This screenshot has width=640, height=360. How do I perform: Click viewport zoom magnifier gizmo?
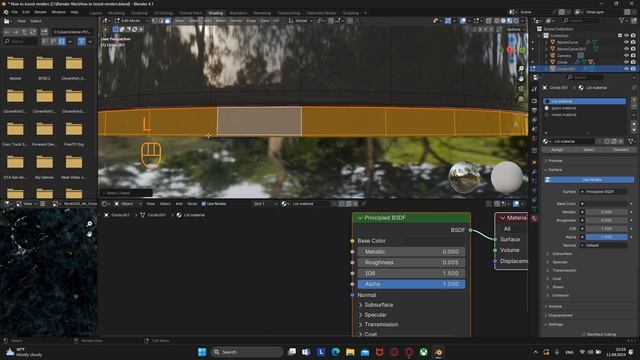(x=521, y=69)
